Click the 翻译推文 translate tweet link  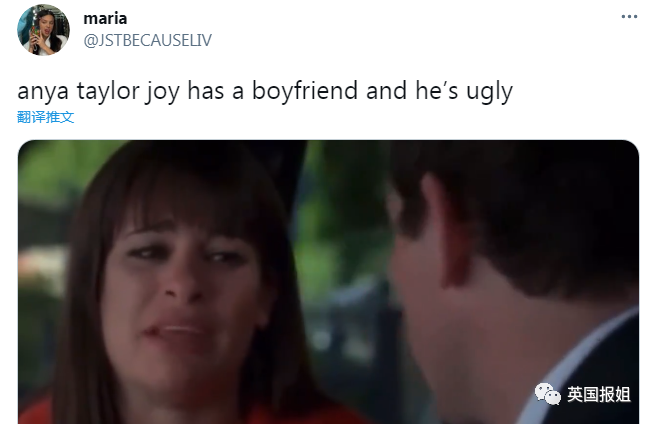pyautogui.click(x=45, y=117)
